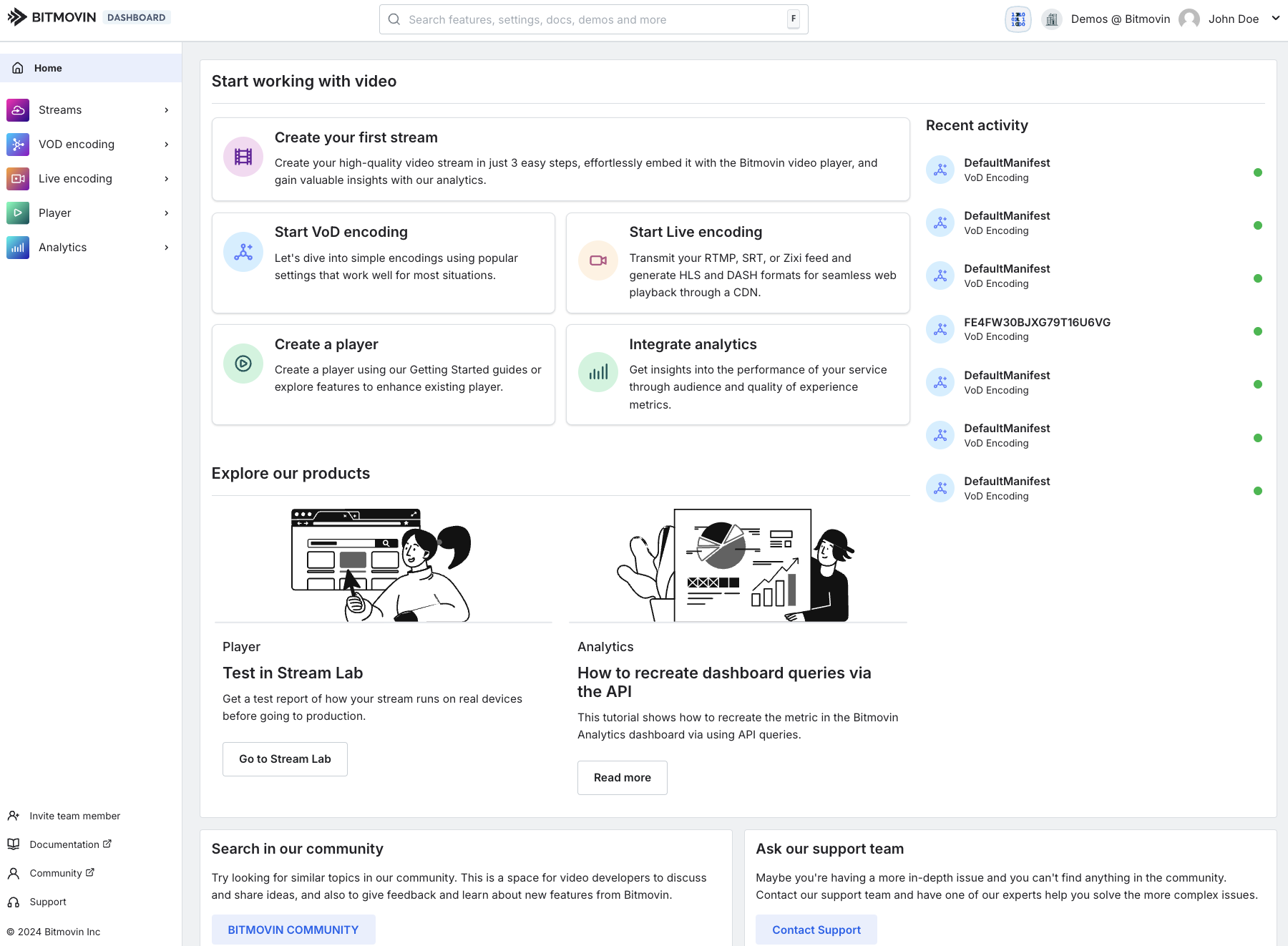Select the Live encoding sidebar icon
Screen dimensions: 1288x946
pyautogui.click(x=18, y=179)
